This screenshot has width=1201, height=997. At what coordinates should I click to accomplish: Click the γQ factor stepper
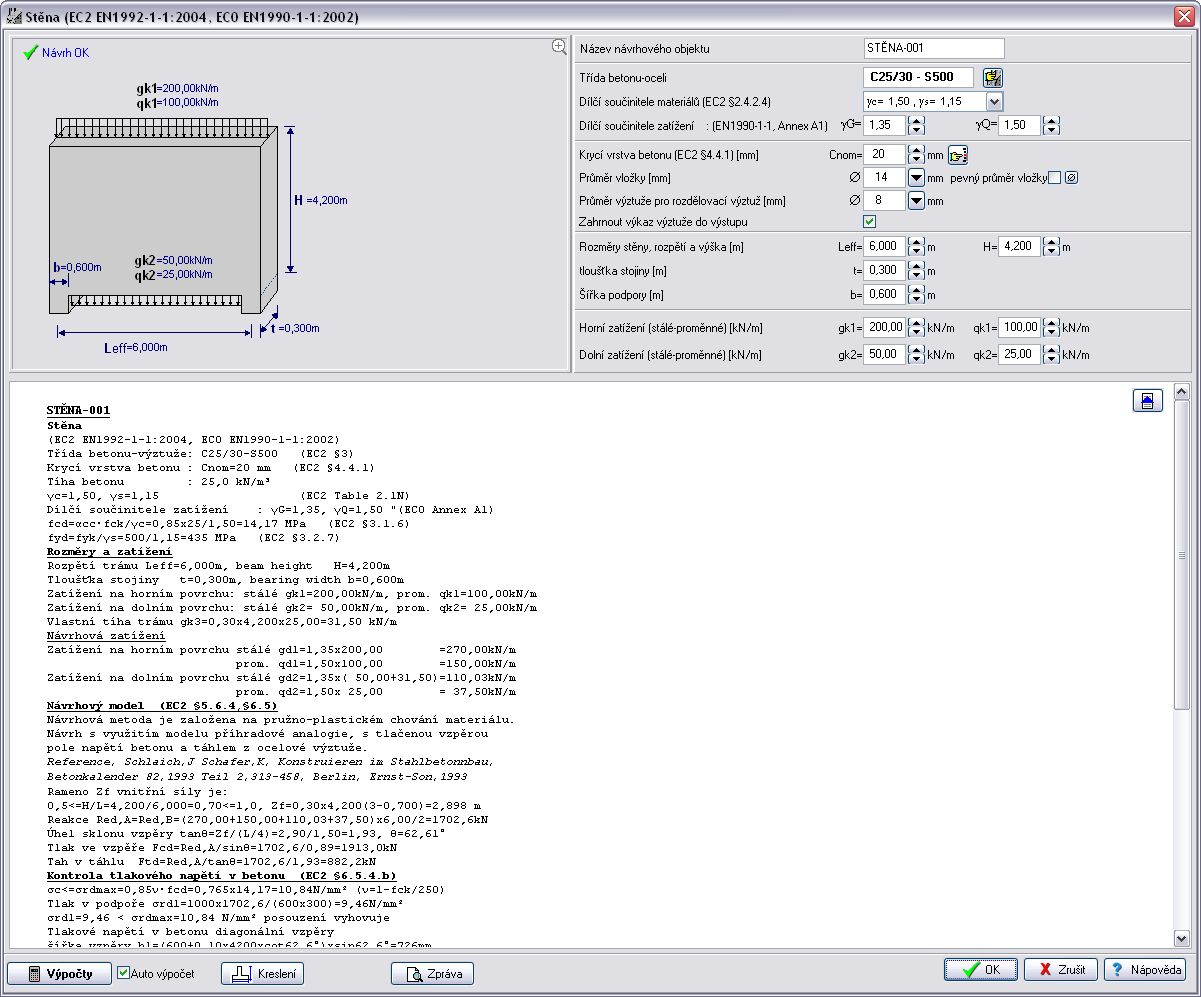pos(1051,125)
